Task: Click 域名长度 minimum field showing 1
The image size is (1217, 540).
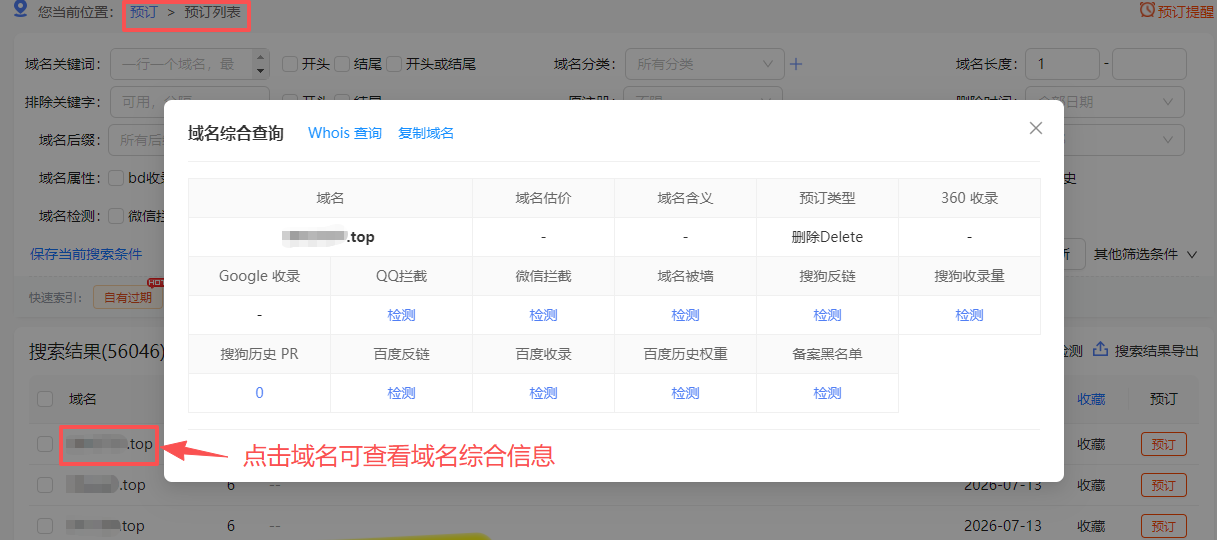Action: click(1062, 64)
